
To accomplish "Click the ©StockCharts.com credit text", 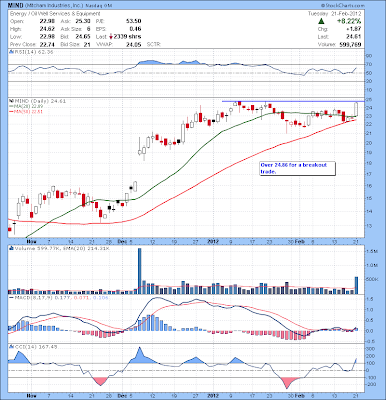I will [343, 5].
